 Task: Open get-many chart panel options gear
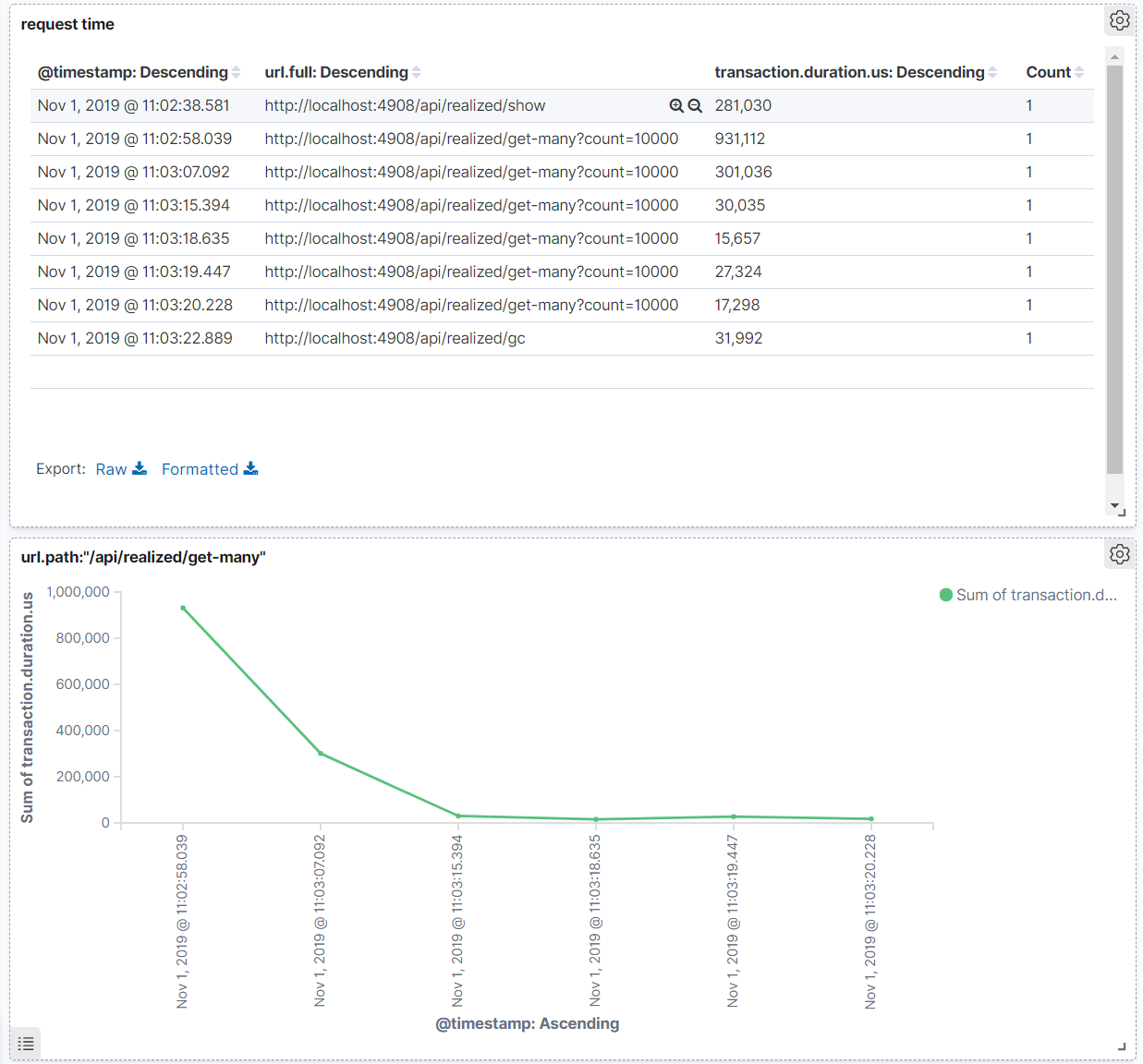click(x=1119, y=554)
